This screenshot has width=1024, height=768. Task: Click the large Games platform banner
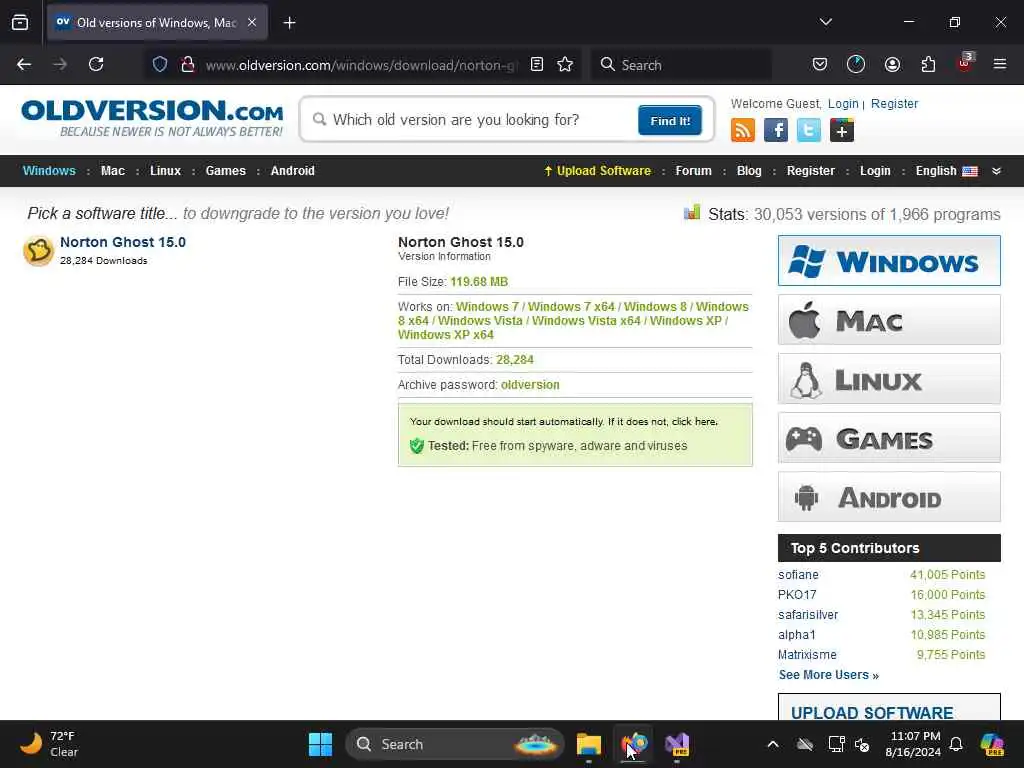(x=889, y=438)
